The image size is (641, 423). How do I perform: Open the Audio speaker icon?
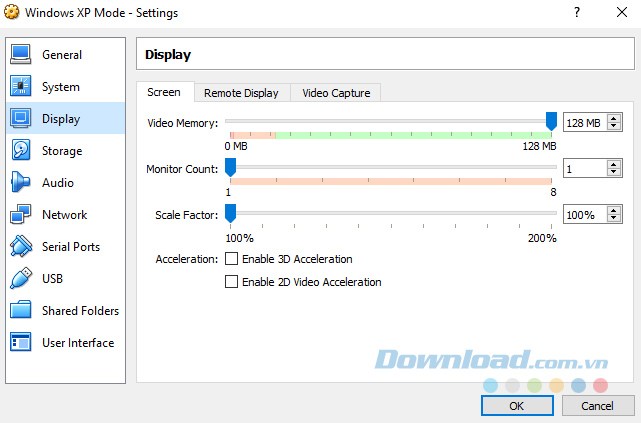[20, 182]
